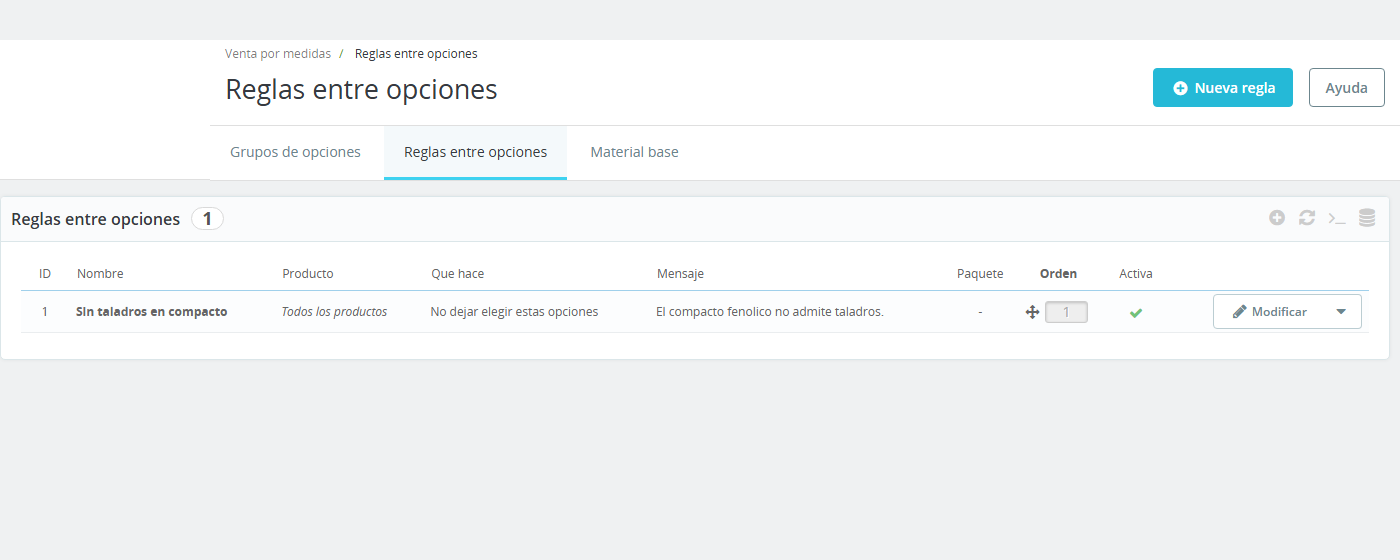This screenshot has width=1400, height=560.
Task: Expand the Modificar dropdown arrow
Action: (x=1341, y=312)
